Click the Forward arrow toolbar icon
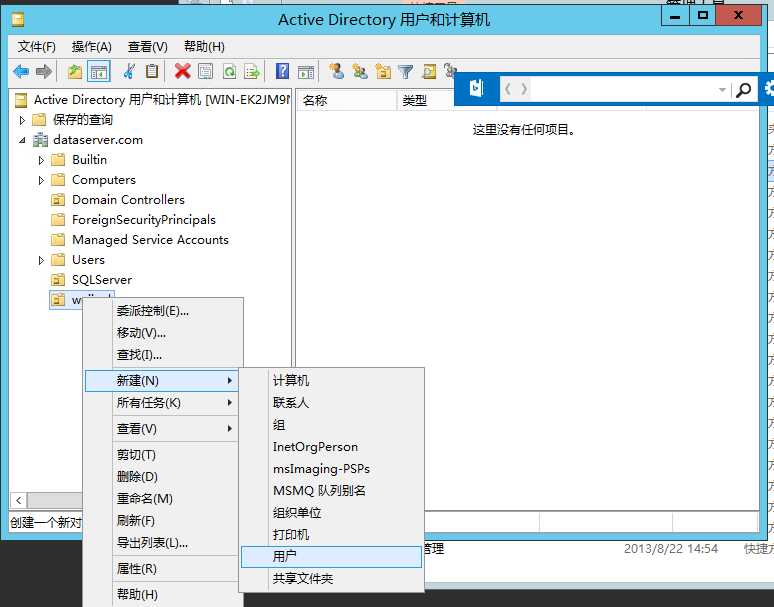Viewport: 774px width, 607px height. pos(44,72)
